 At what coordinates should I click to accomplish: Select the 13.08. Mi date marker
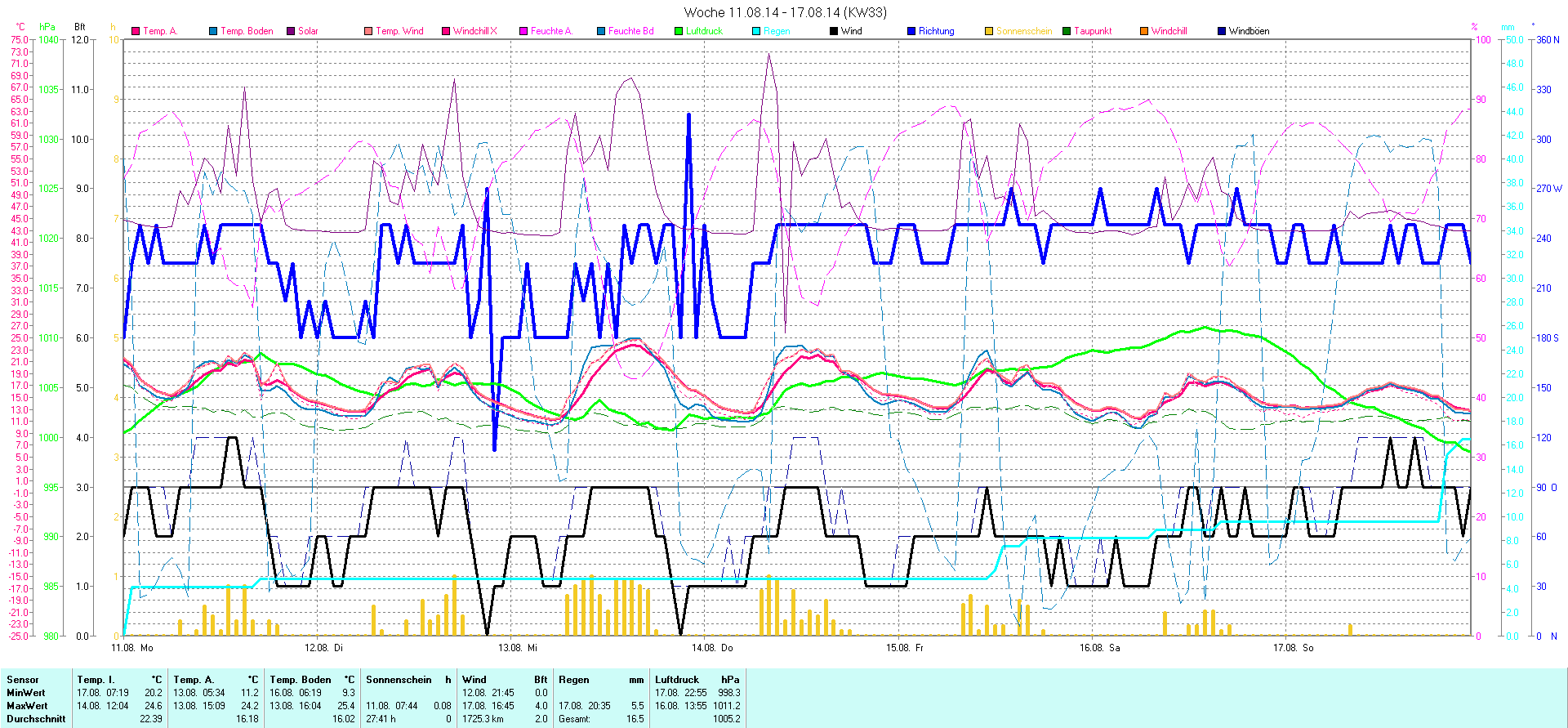[518, 648]
